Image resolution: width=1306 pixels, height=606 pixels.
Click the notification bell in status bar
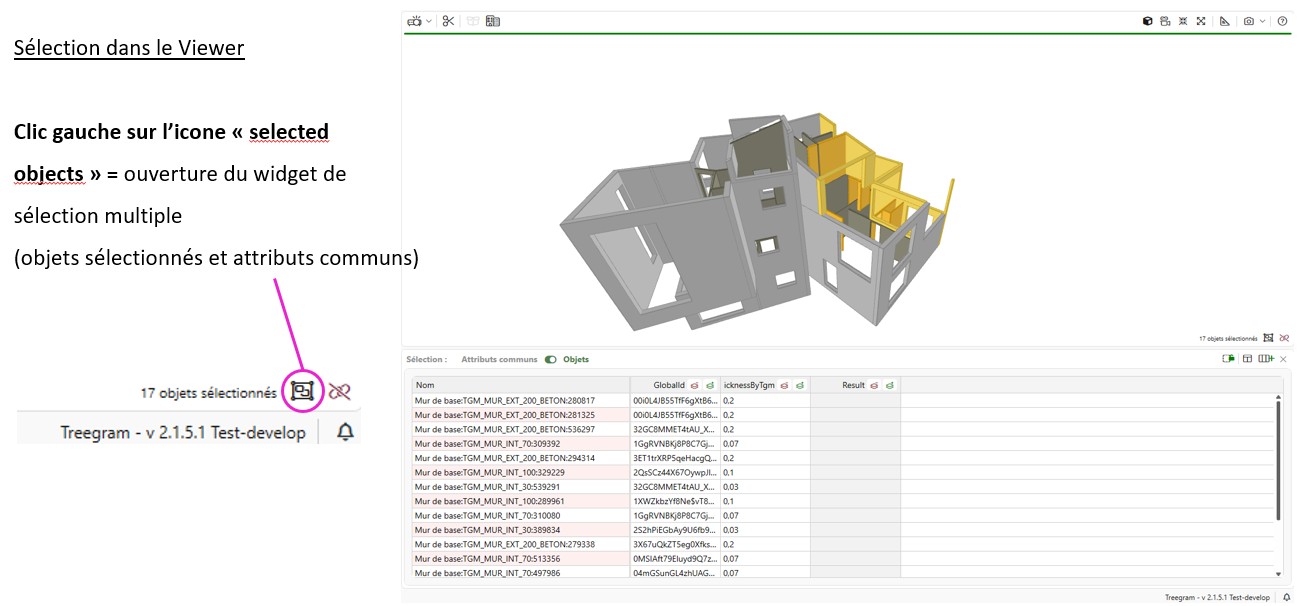[x=1287, y=597]
